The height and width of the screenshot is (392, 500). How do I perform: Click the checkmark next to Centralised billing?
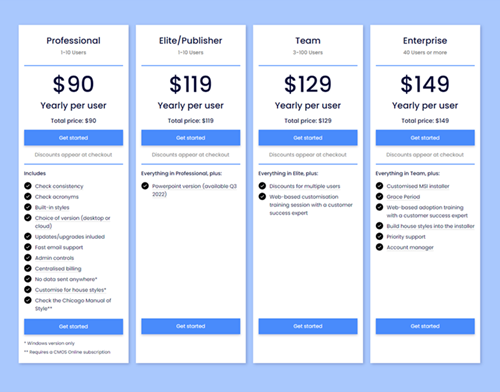28,268
